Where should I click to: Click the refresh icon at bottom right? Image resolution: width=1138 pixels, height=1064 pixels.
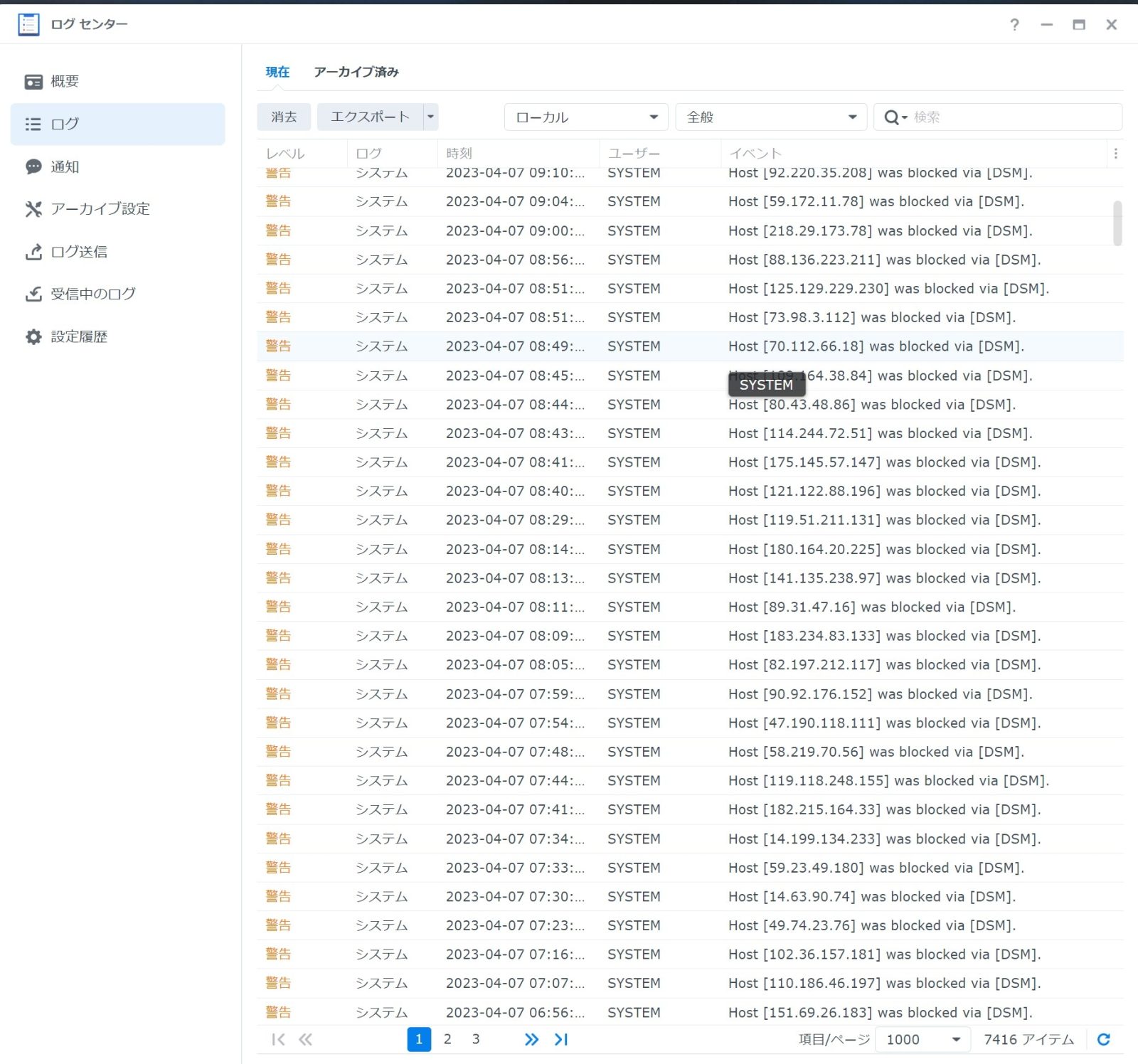point(1103,1039)
